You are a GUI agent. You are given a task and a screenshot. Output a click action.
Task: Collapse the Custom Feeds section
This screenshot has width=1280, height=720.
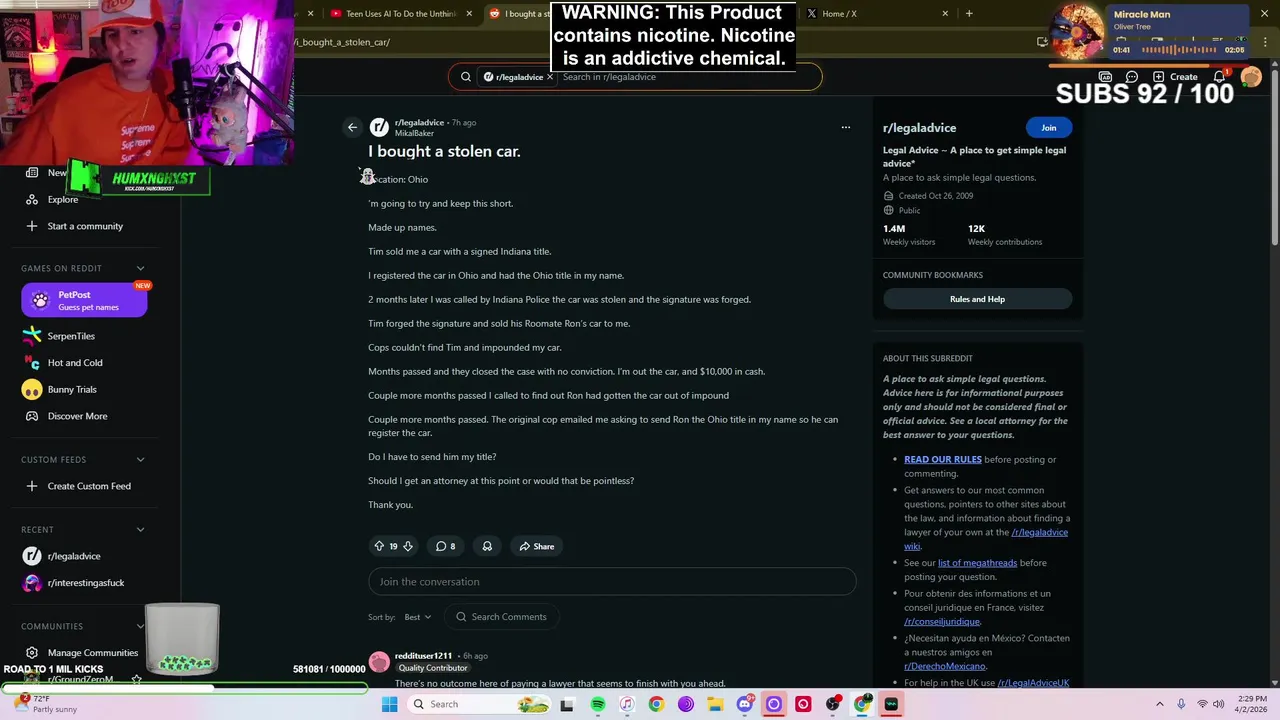coord(140,459)
